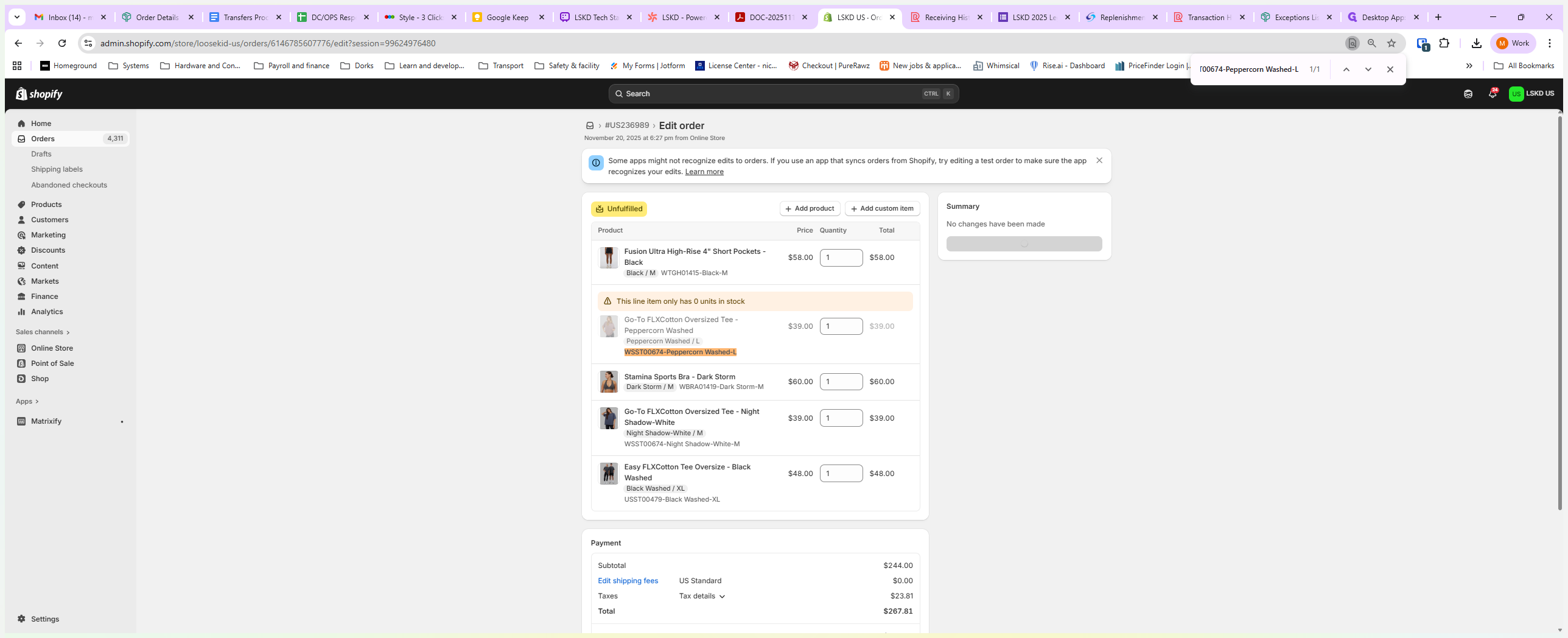The width and height of the screenshot is (1568, 638).
Task: Dismiss the app sync info banner
Action: 1099,161
